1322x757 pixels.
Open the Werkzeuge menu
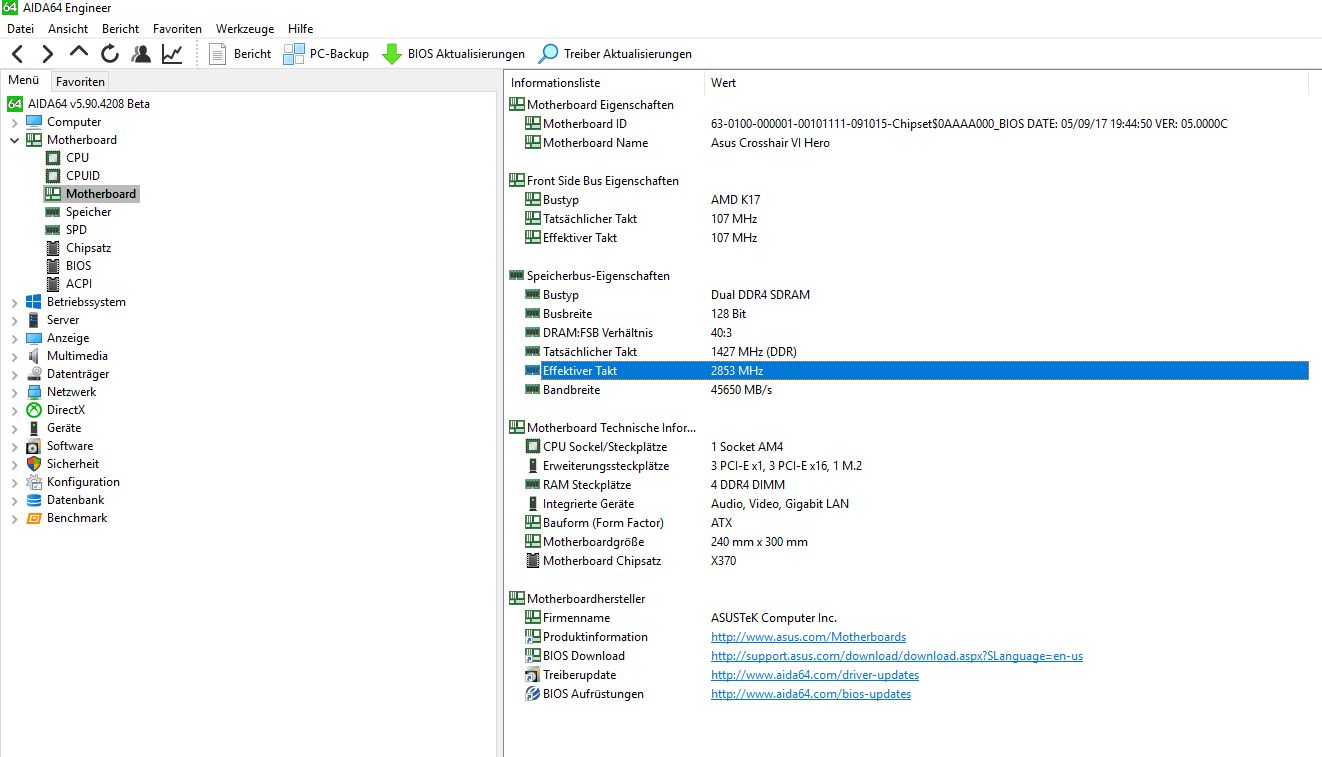(245, 29)
